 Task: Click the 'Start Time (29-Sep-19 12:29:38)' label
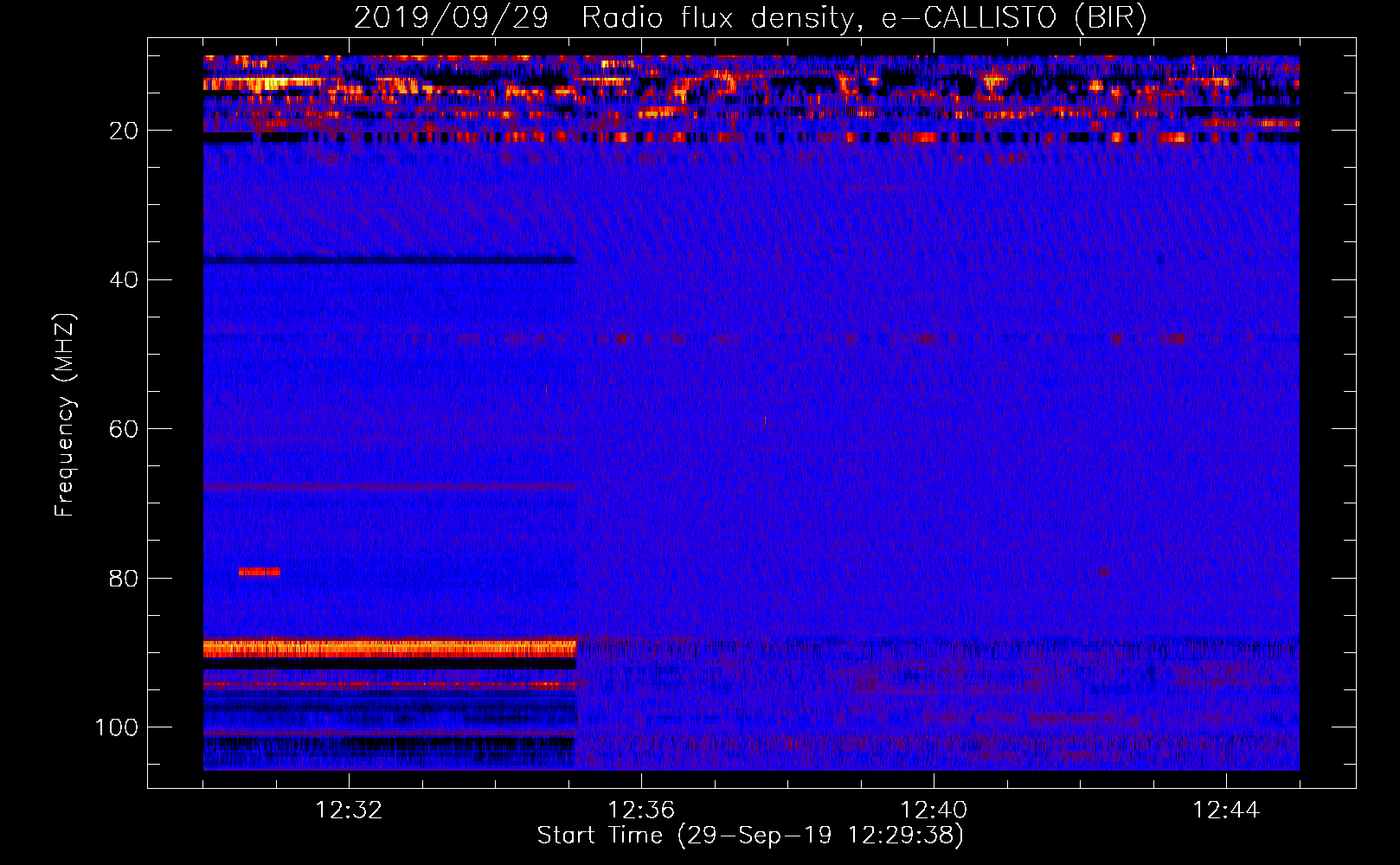point(750,836)
